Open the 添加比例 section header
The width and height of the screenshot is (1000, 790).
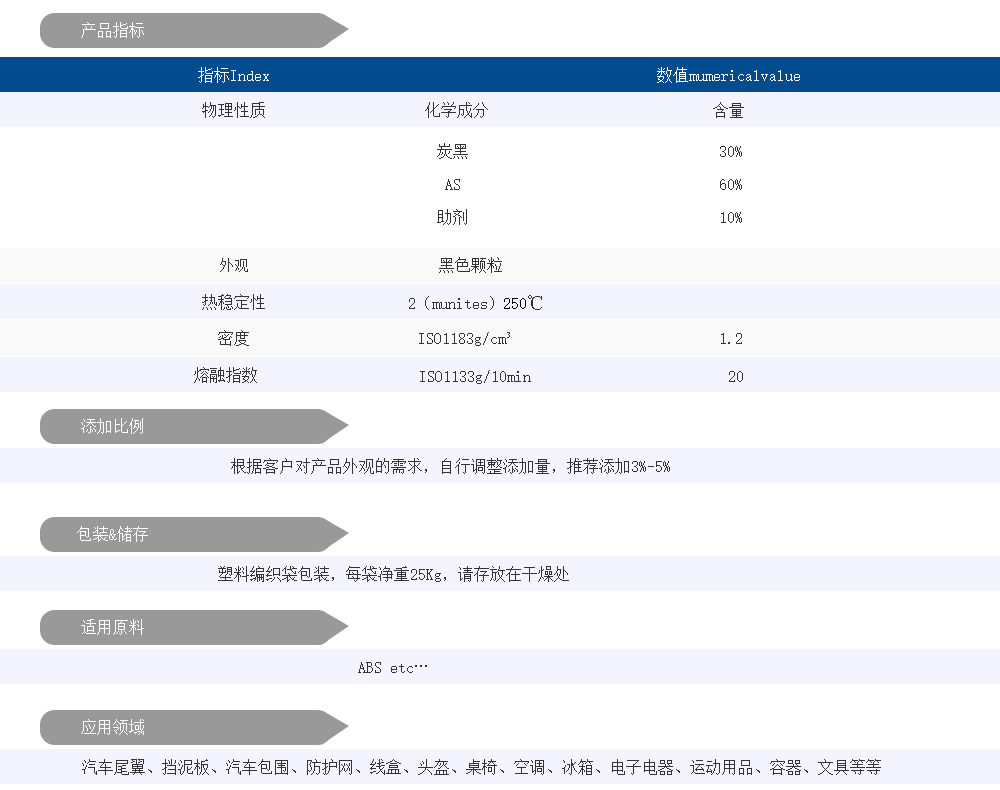tap(112, 427)
